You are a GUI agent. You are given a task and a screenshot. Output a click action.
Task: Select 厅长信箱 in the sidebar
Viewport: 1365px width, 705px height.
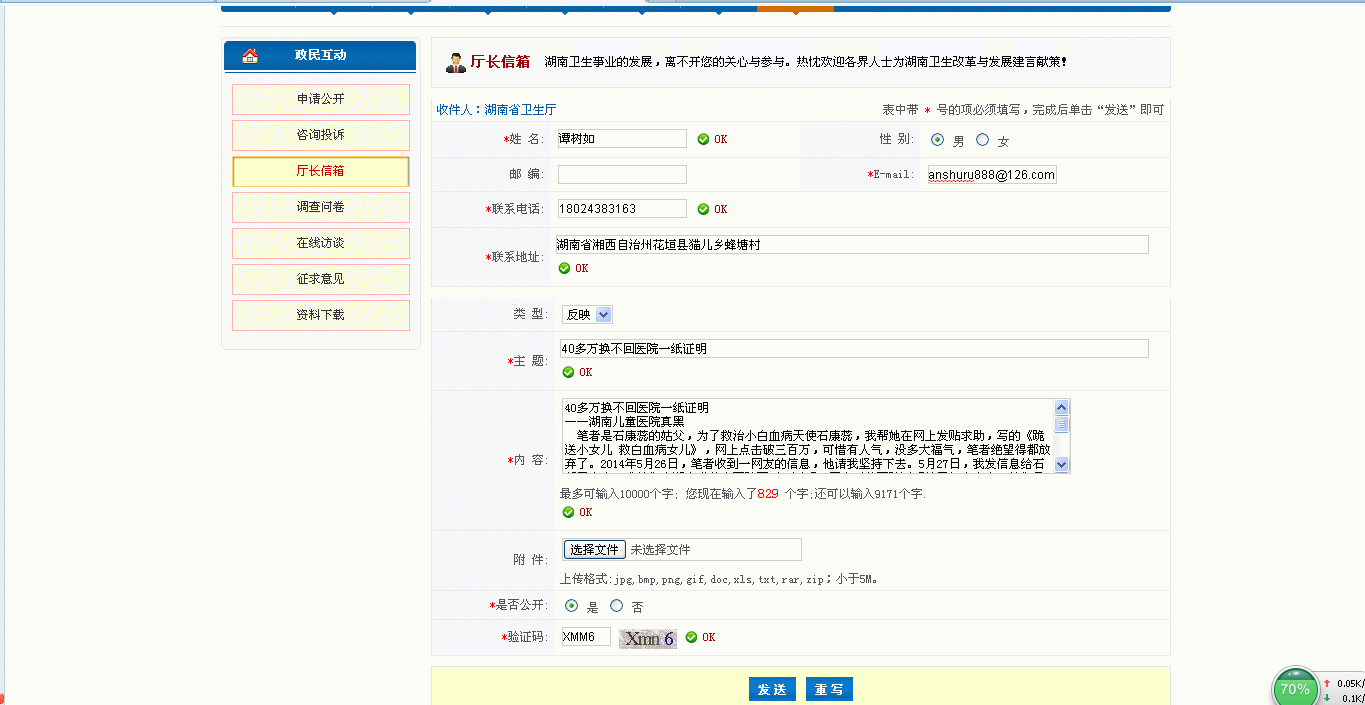[321, 171]
